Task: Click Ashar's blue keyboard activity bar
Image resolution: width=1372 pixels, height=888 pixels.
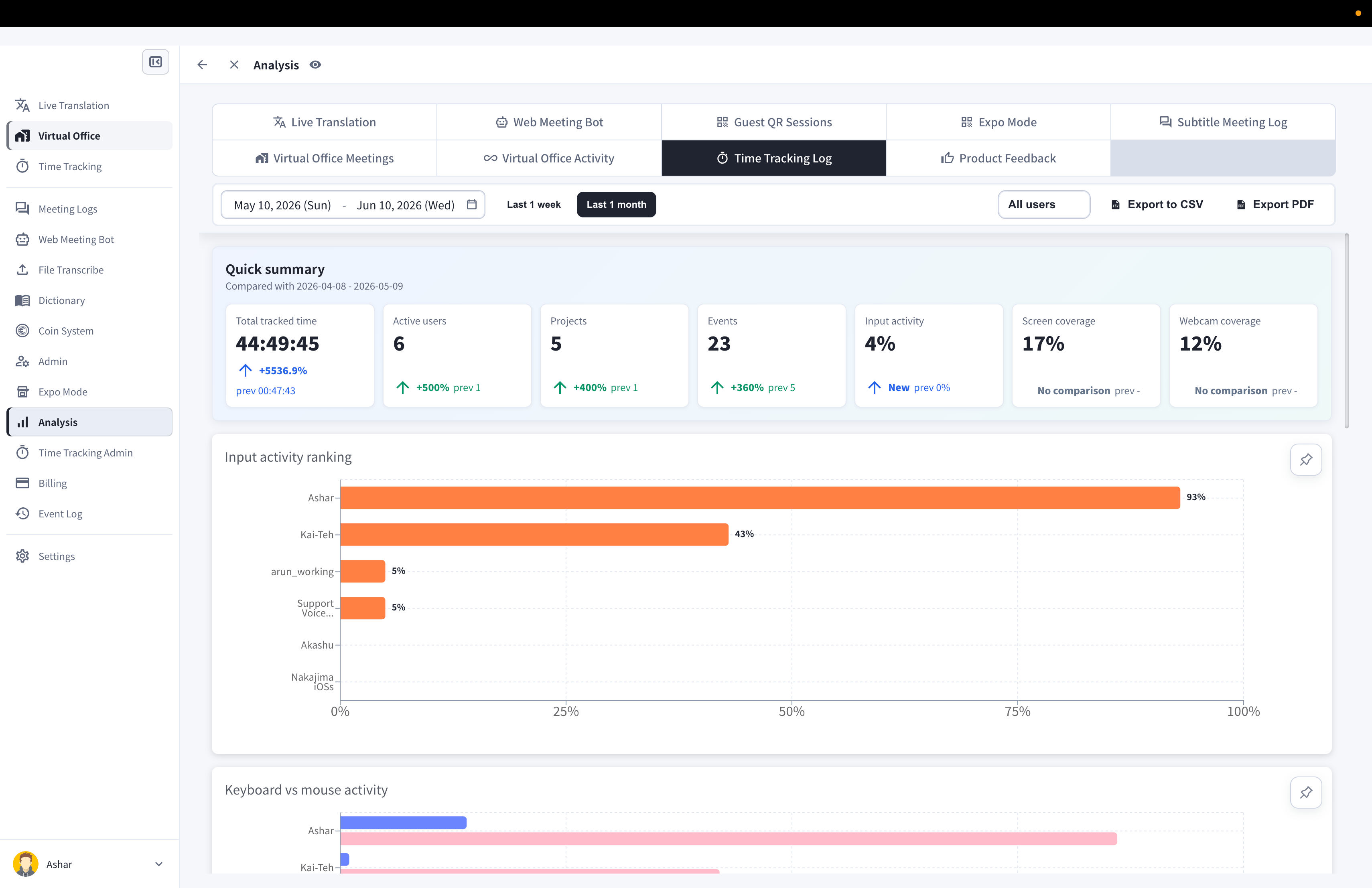Action: tap(404, 823)
